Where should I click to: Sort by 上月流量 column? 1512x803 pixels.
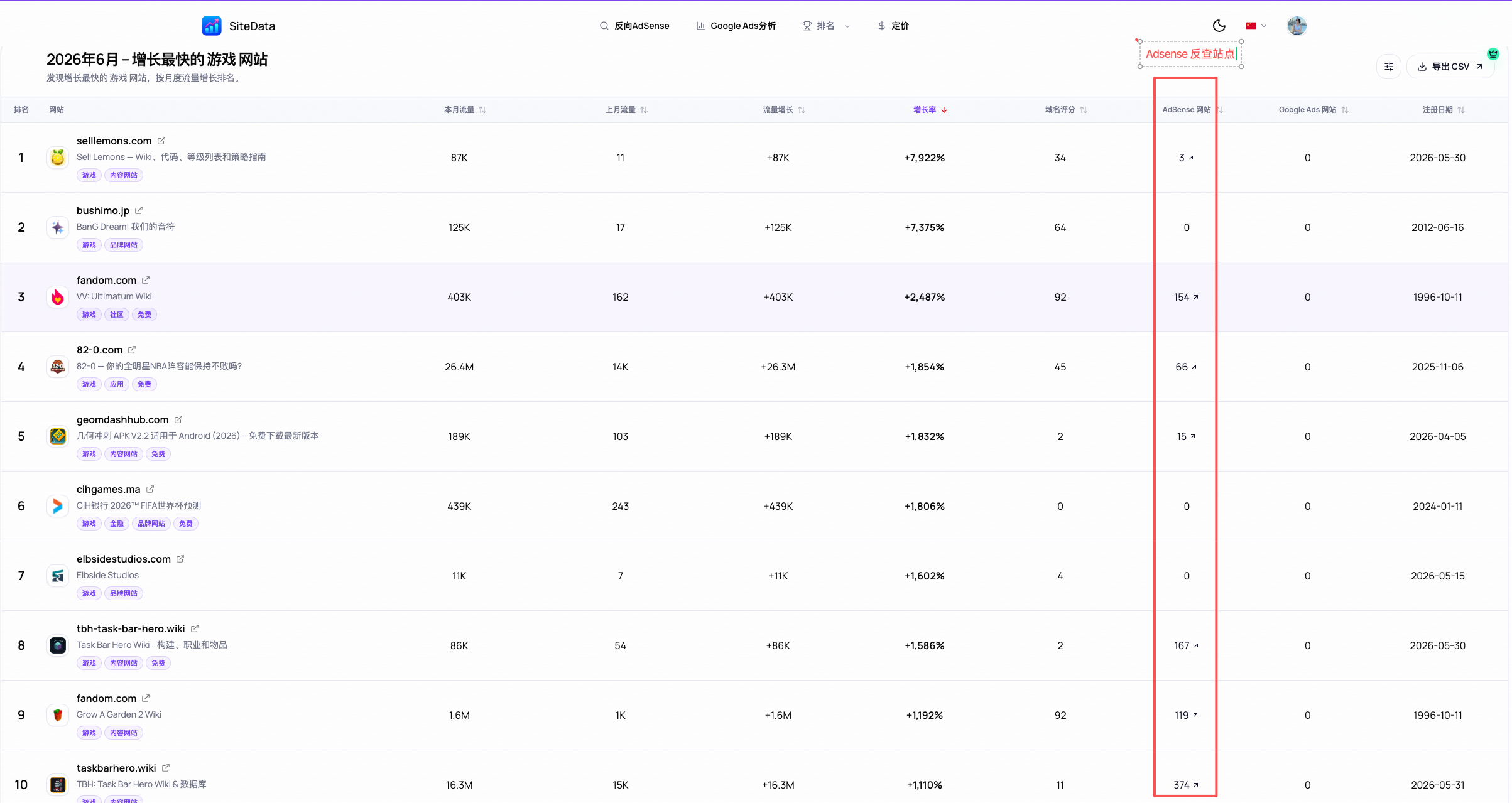pos(626,110)
